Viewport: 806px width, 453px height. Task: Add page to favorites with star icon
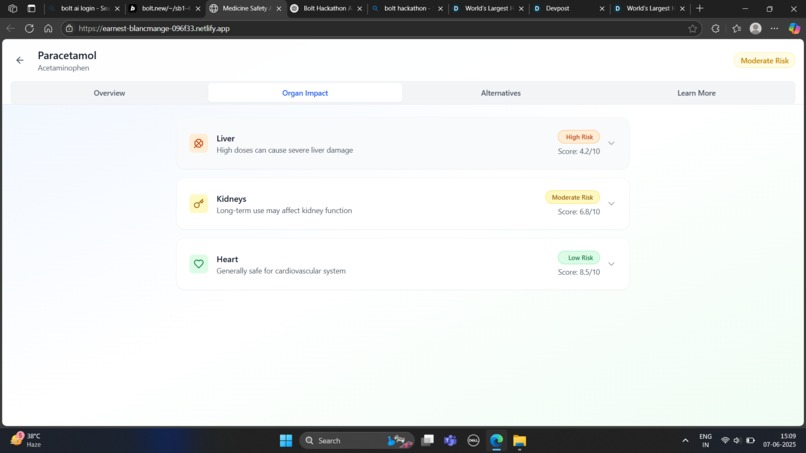pyautogui.click(x=692, y=29)
